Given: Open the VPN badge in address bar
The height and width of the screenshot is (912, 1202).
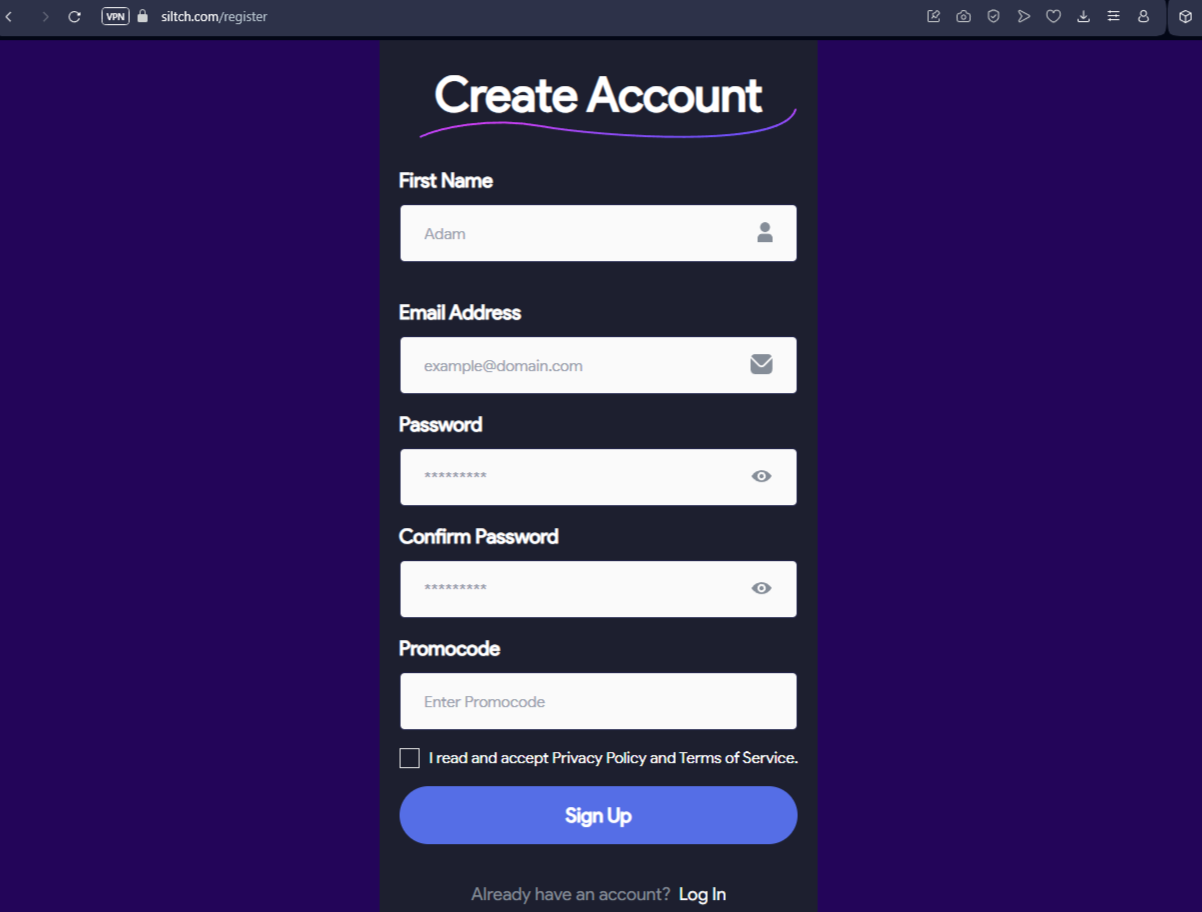Looking at the screenshot, I should coord(115,16).
